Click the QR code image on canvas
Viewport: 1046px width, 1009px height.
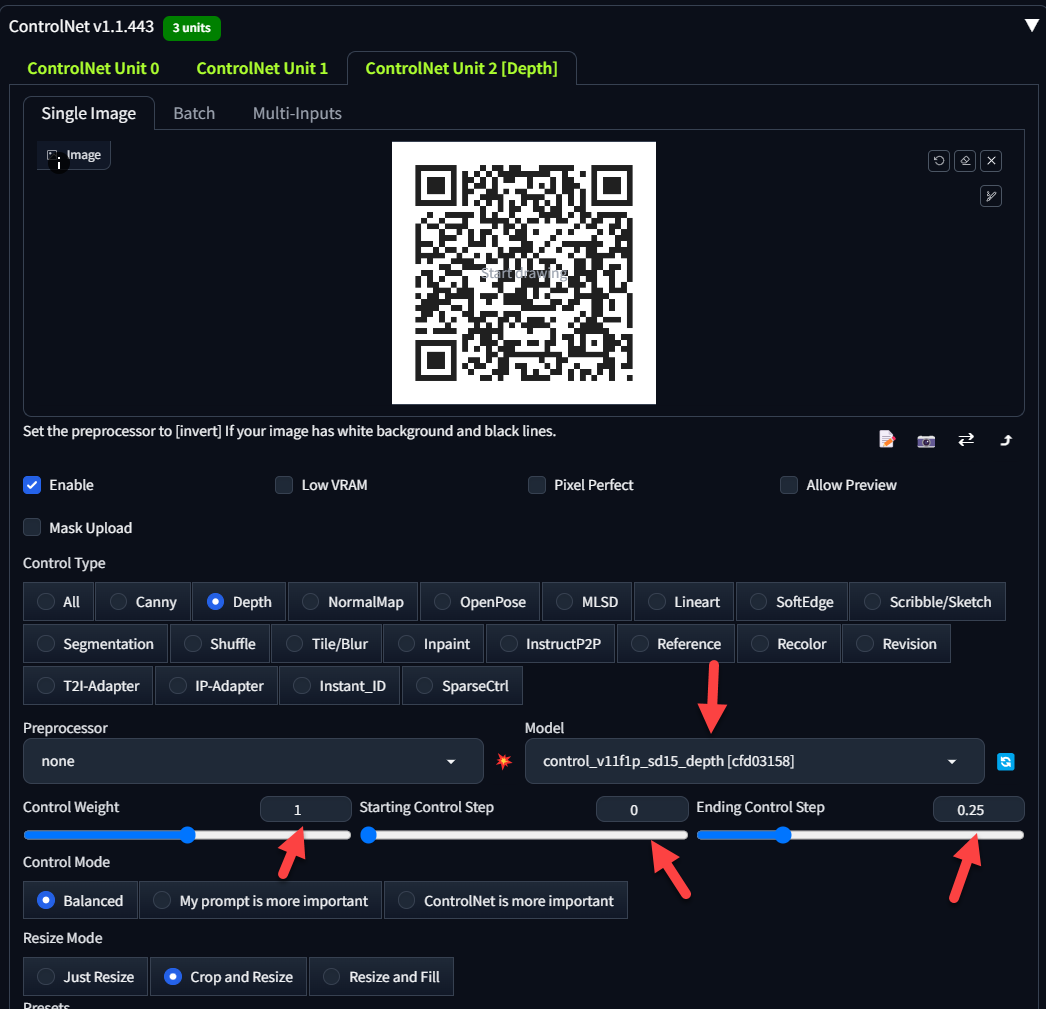click(524, 273)
